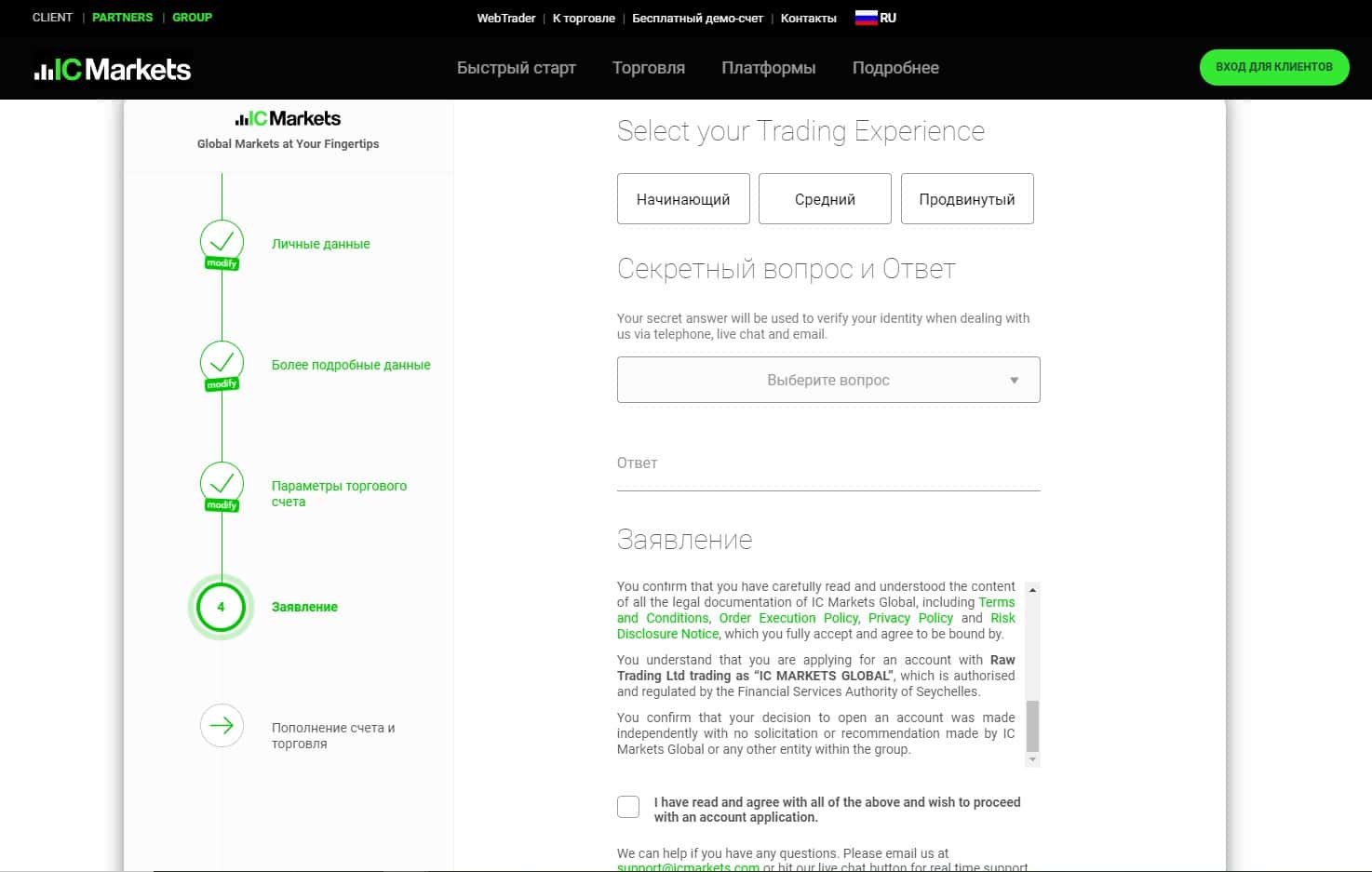Switch to the PARTNERS section
The height and width of the screenshot is (872, 1372).
click(x=122, y=18)
